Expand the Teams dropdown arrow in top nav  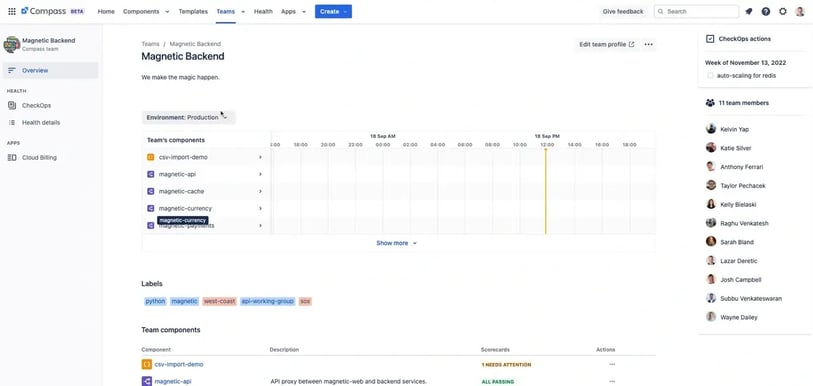[243, 11]
